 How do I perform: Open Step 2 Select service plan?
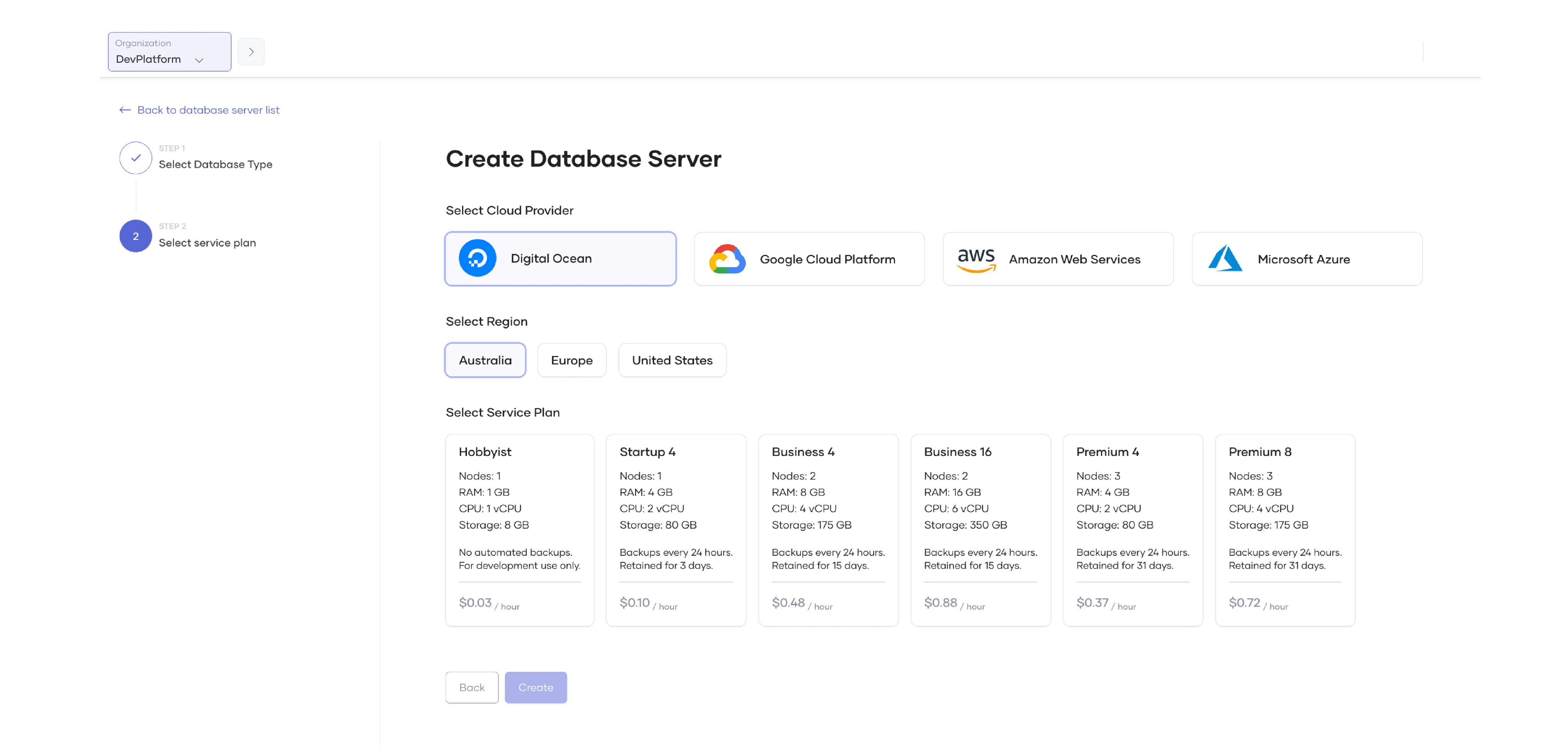click(x=207, y=242)
